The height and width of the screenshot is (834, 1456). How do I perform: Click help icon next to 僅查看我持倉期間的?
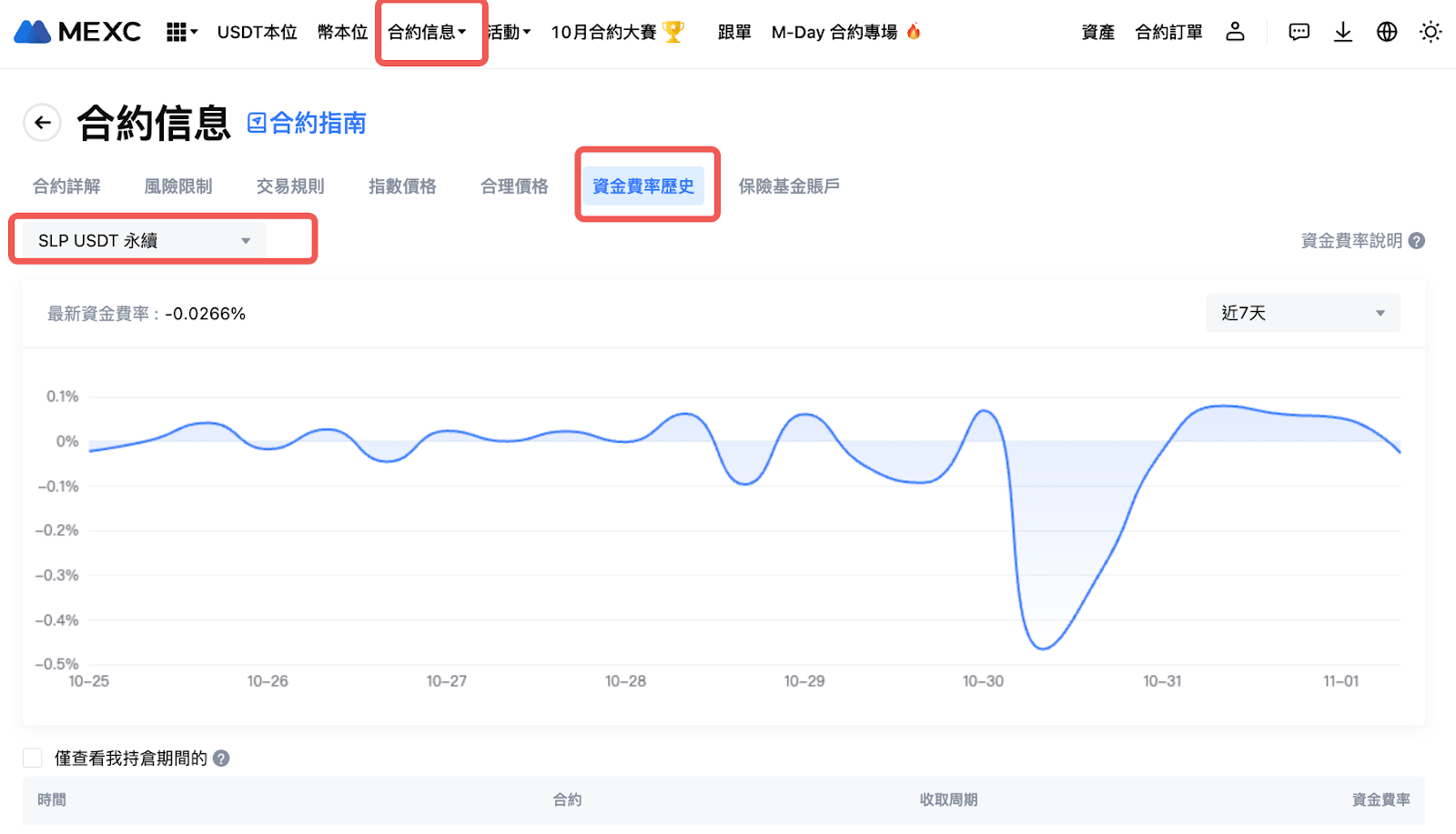[221, 759]
